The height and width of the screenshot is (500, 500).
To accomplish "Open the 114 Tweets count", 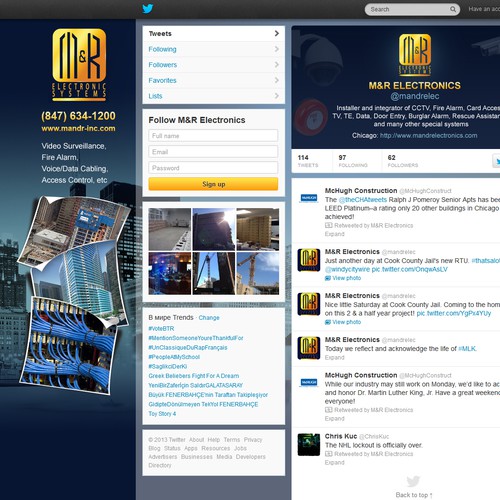I will (308, 161).
